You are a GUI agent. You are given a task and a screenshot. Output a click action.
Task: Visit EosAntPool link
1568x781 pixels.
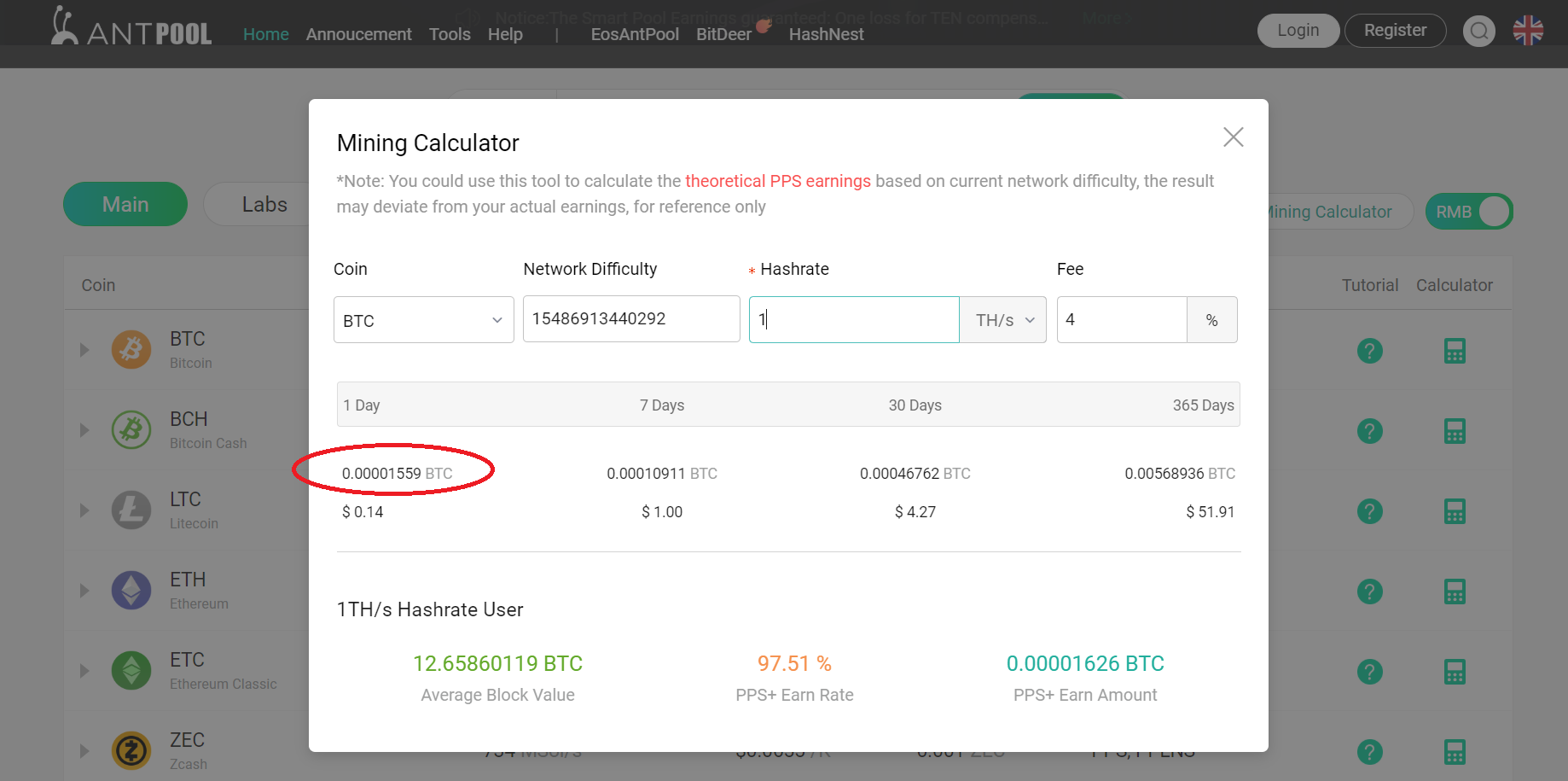tap(635, 34)
